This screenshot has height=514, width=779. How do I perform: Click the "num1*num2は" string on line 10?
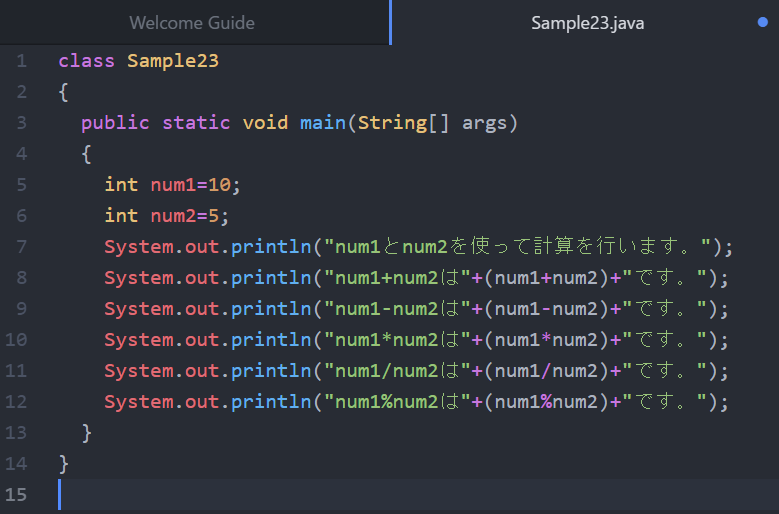[397, 340]
